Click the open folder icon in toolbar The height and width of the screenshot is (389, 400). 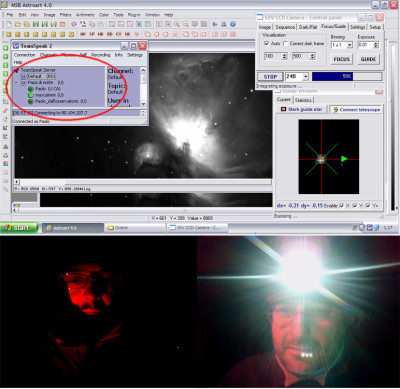17,24
